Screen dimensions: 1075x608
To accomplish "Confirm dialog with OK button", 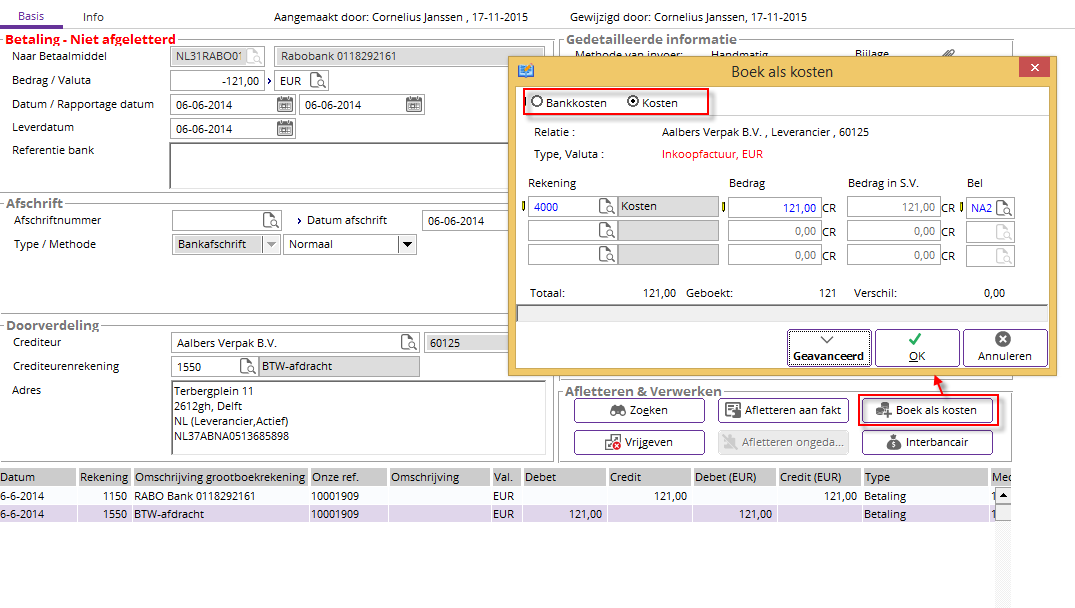I will 916,347.
